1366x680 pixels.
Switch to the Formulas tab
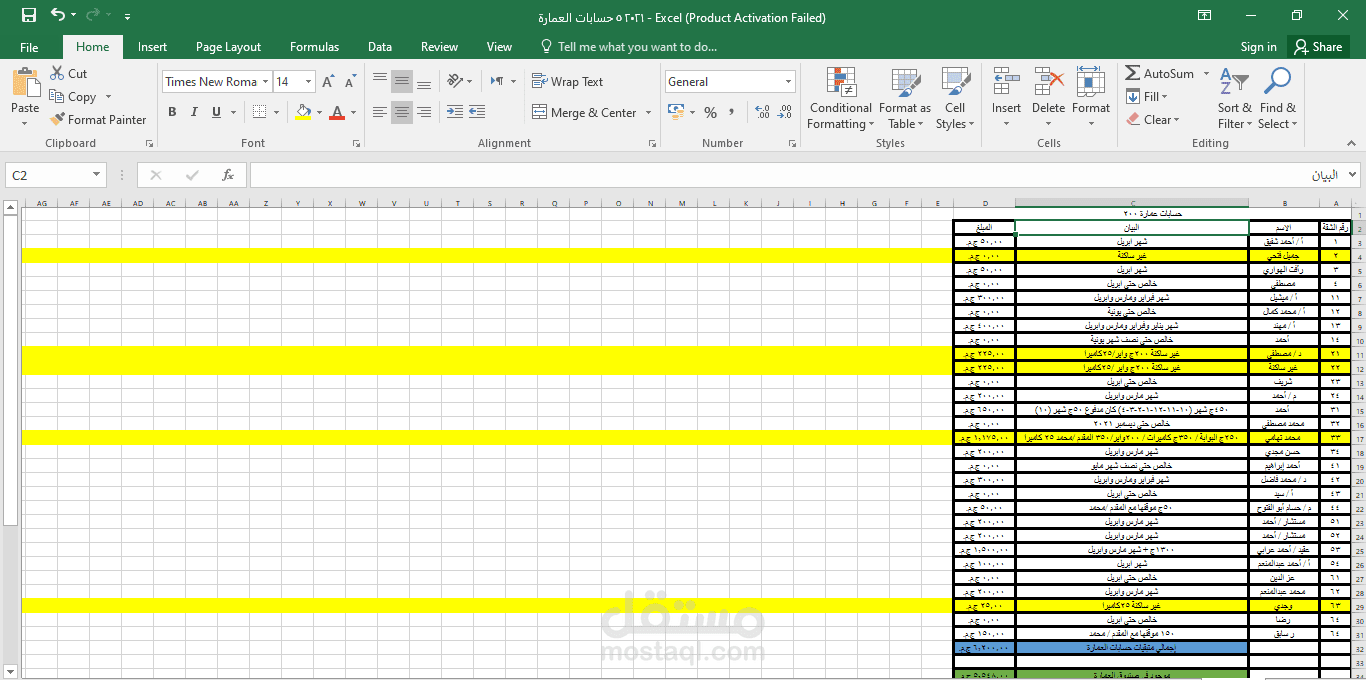pyautogui.click(x=314, y=47)
